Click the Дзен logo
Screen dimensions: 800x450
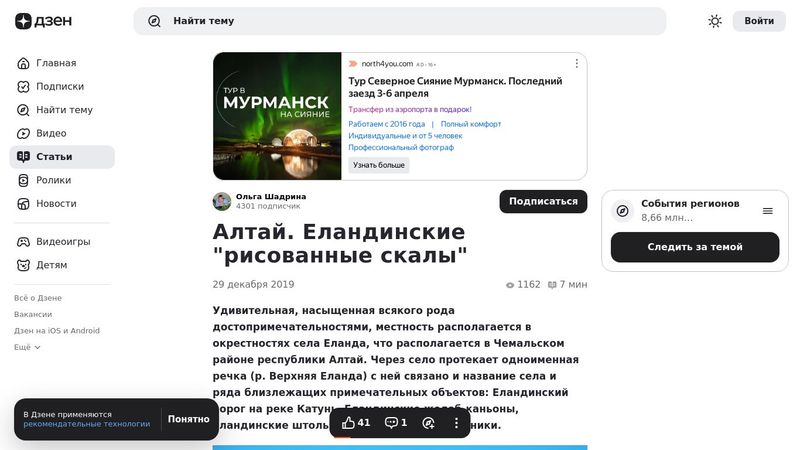click(x=37, y=21)
